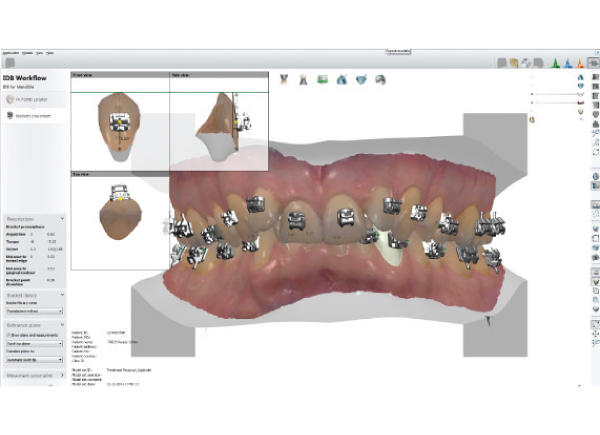
Task: Click the refresh arrows icon in right vertical toolbar
Action: coord(595,152)
